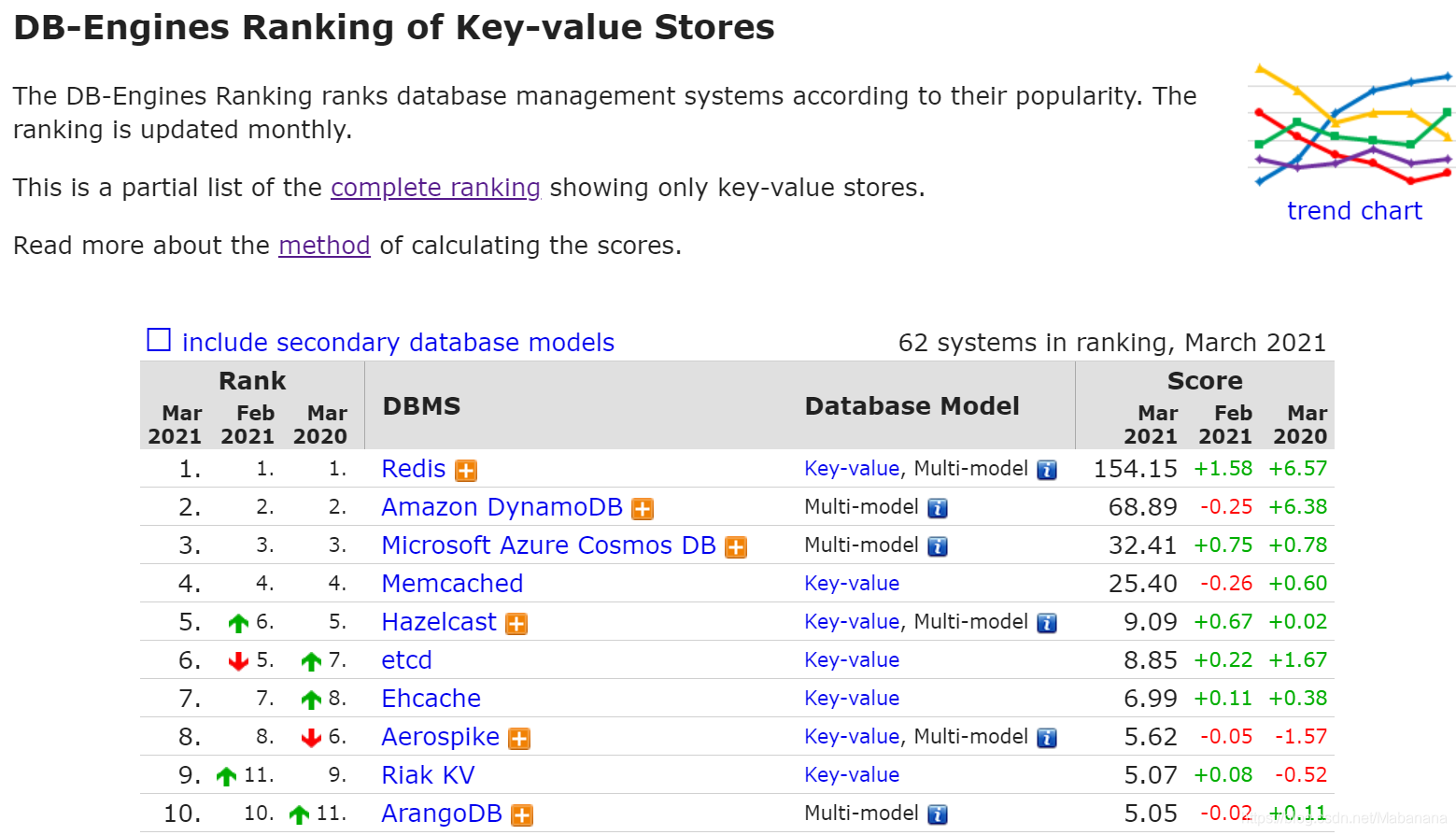Viewport: 1456px width, 835px height.
Task: Click the Memcached score 25.40
Action: click(1142, 584)
